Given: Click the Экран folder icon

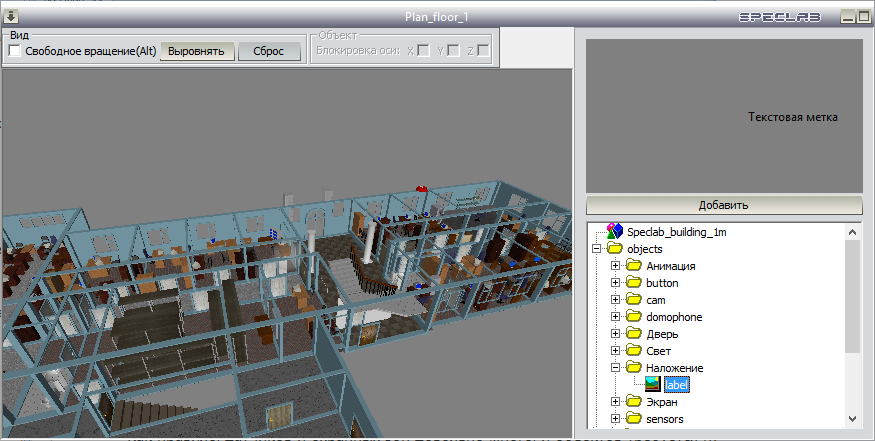Looking at the screenshot, I should coord(634,401).
